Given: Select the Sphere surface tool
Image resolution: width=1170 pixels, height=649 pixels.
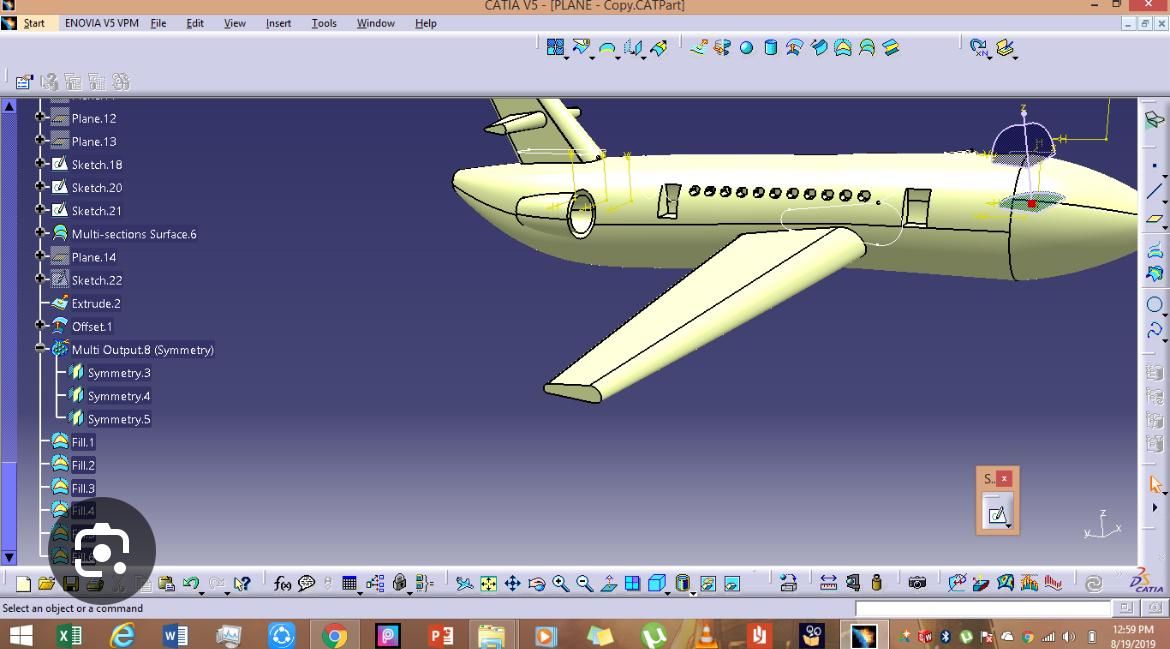Looking at the screenshot, I should [746, 48].
